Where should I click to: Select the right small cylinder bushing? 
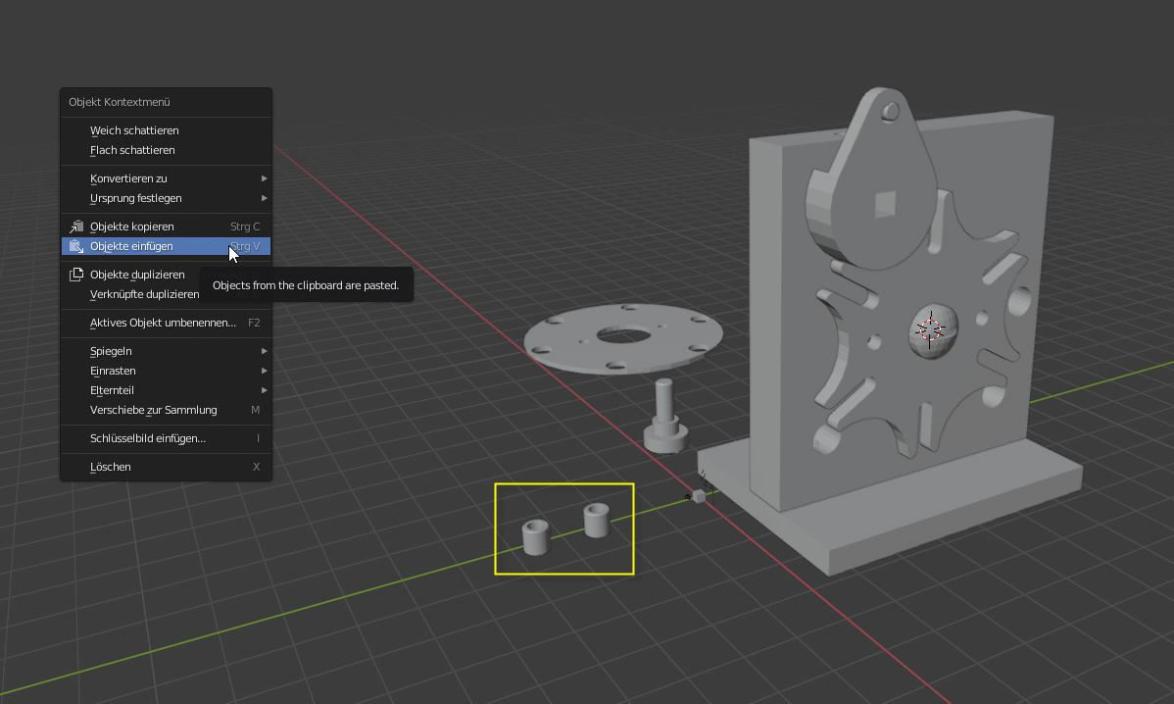coord(597,520)
